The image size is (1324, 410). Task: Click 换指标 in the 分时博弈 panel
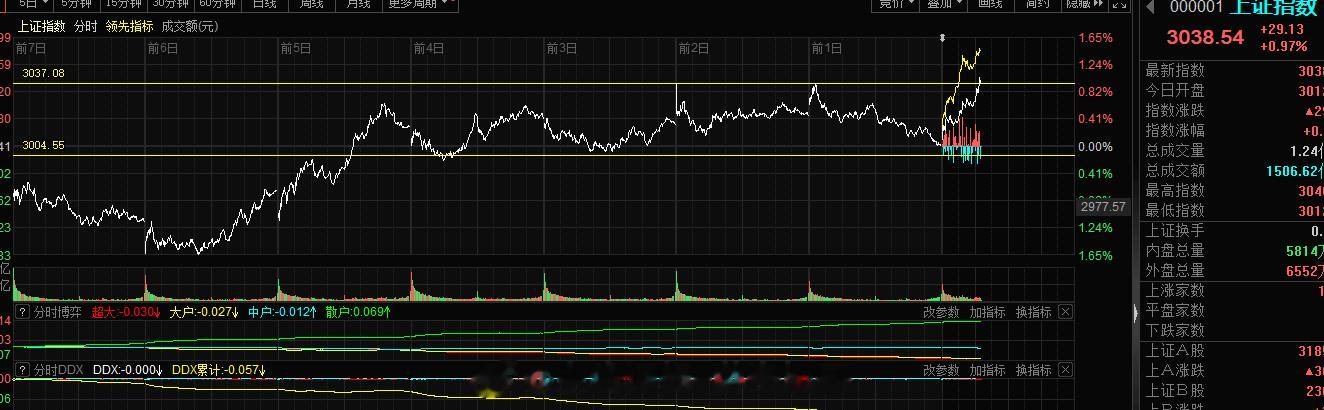[x=1034, y=312]
